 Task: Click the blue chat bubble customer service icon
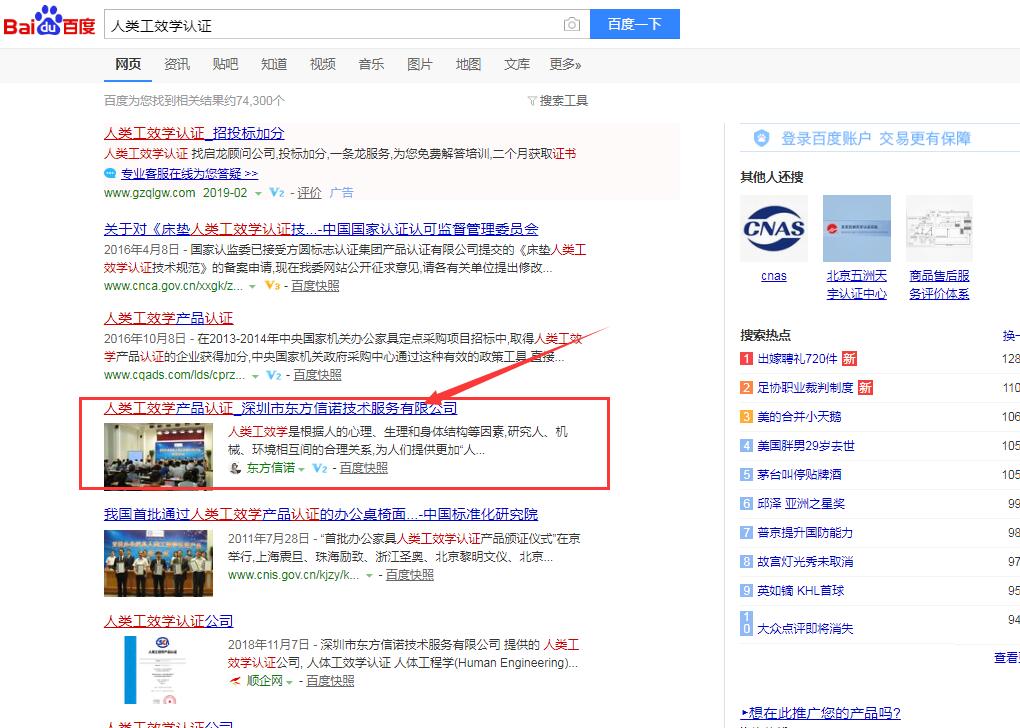coord(110,173)
